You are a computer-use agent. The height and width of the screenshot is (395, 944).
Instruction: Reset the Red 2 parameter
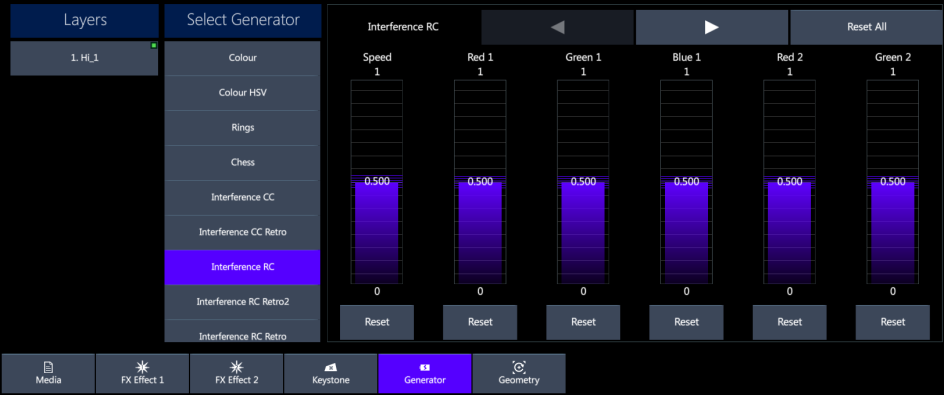pyautogui.click(x=789, y=322)
